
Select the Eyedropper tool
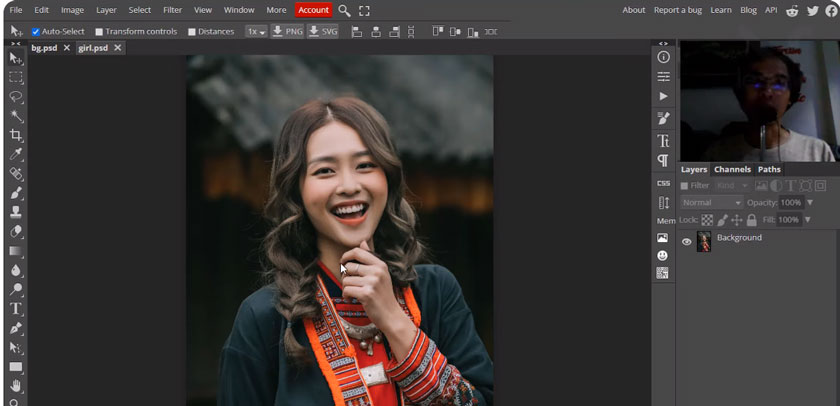[16, 154]
